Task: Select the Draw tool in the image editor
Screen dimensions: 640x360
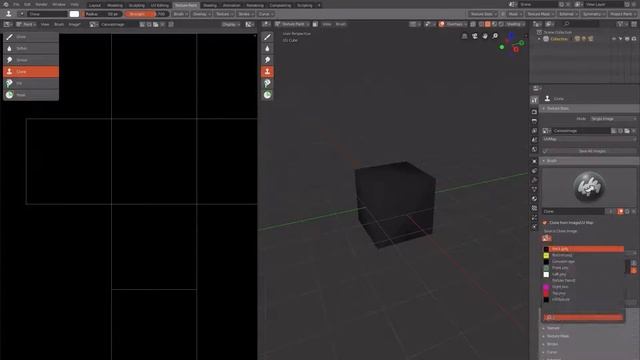Action: 31,37
